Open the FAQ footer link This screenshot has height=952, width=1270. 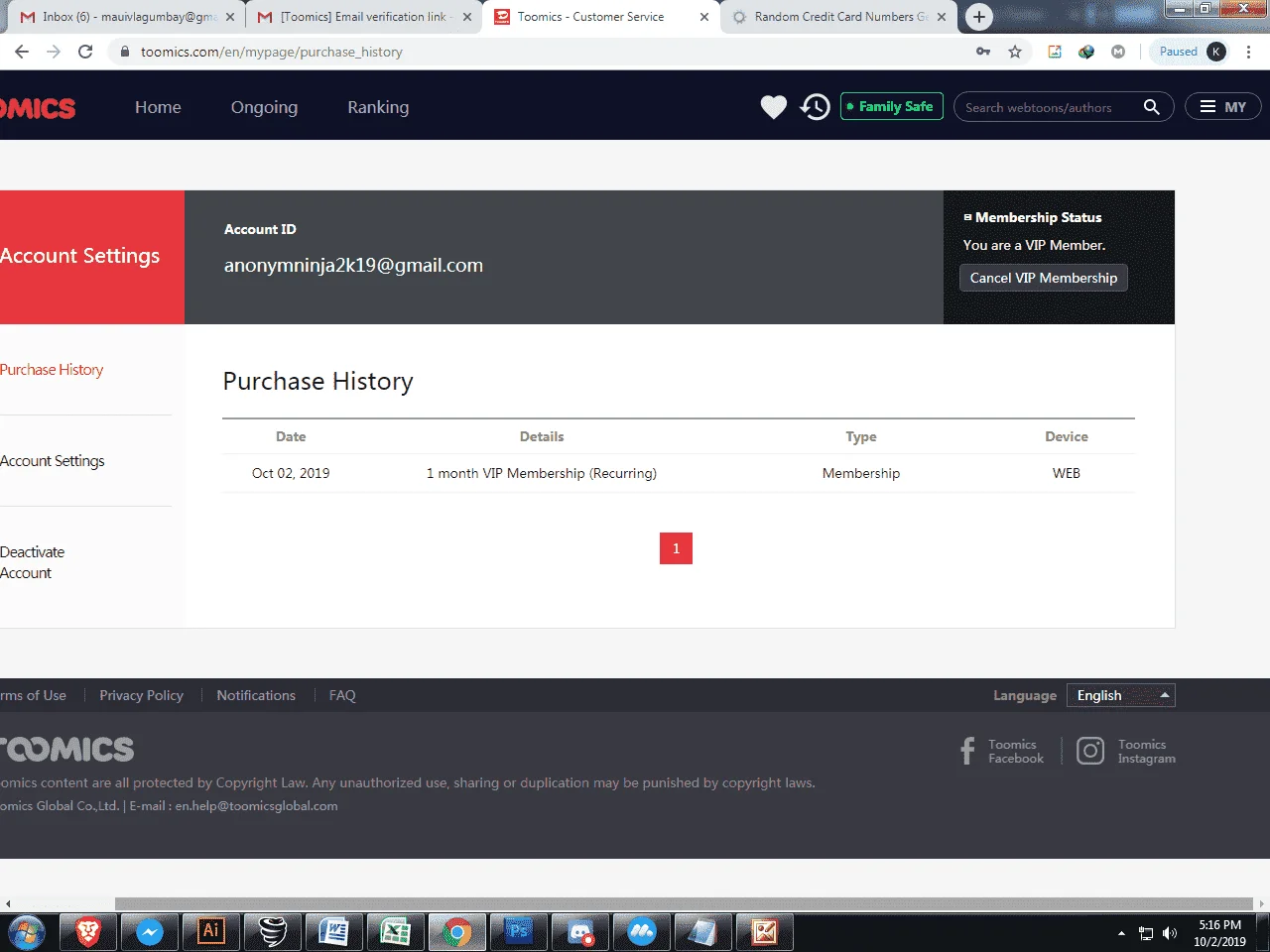pyautogui.click(x=342, y=695)
